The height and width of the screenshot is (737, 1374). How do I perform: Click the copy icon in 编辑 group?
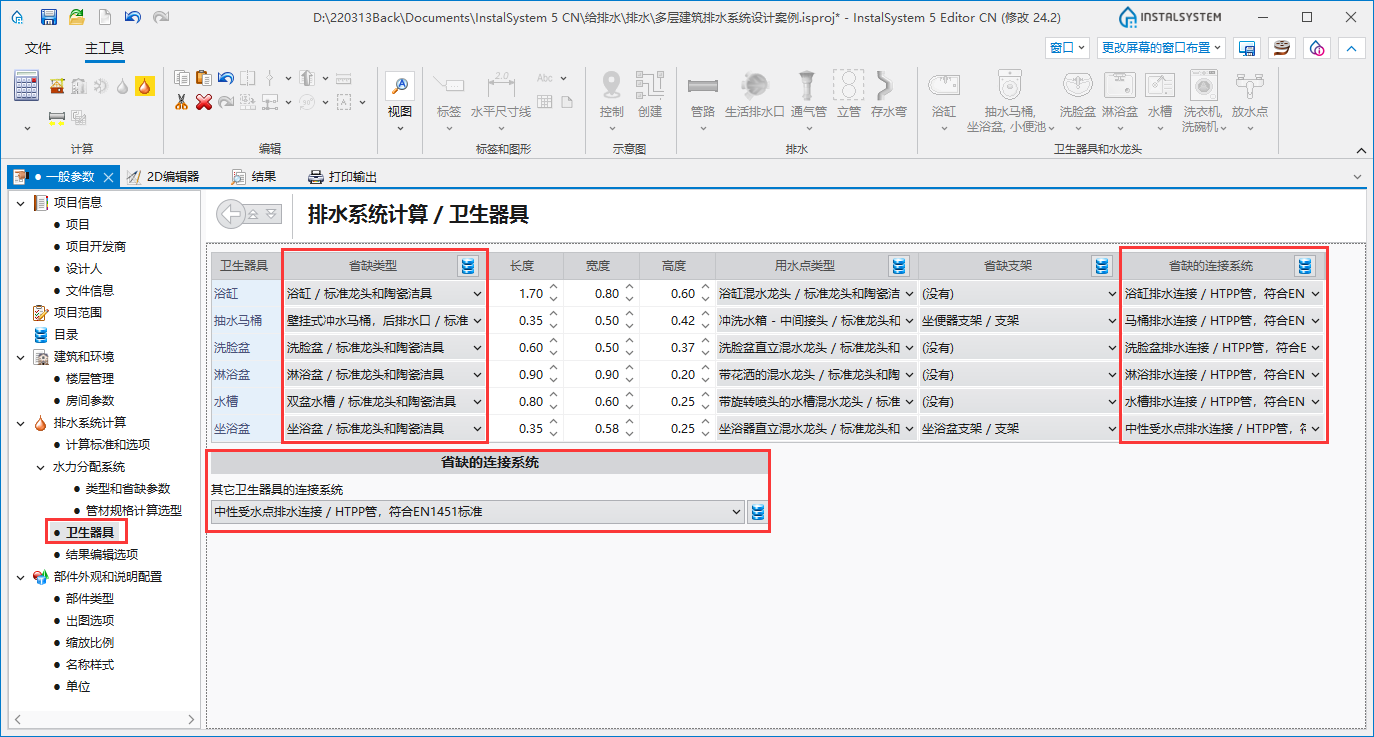click(x=181, y=77)
